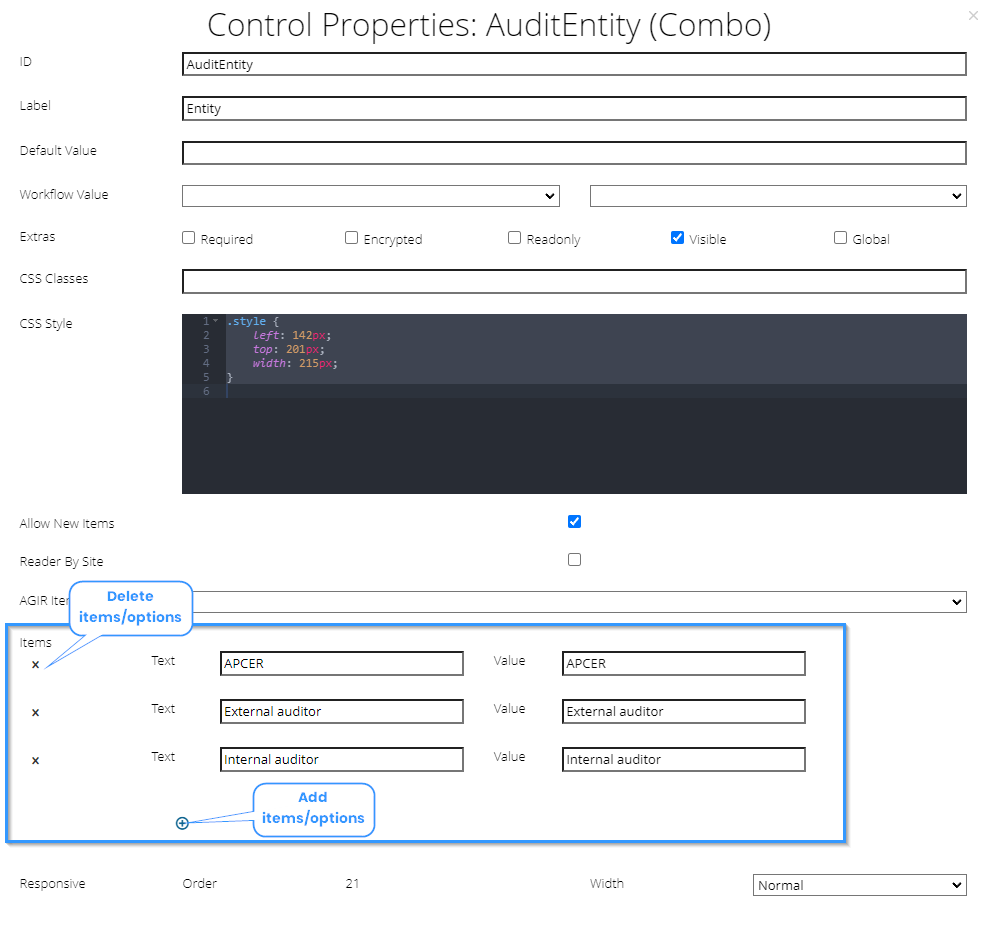Open the Width dropdown showing Normal
The image size is (989, 939).
tap(860, 885)
